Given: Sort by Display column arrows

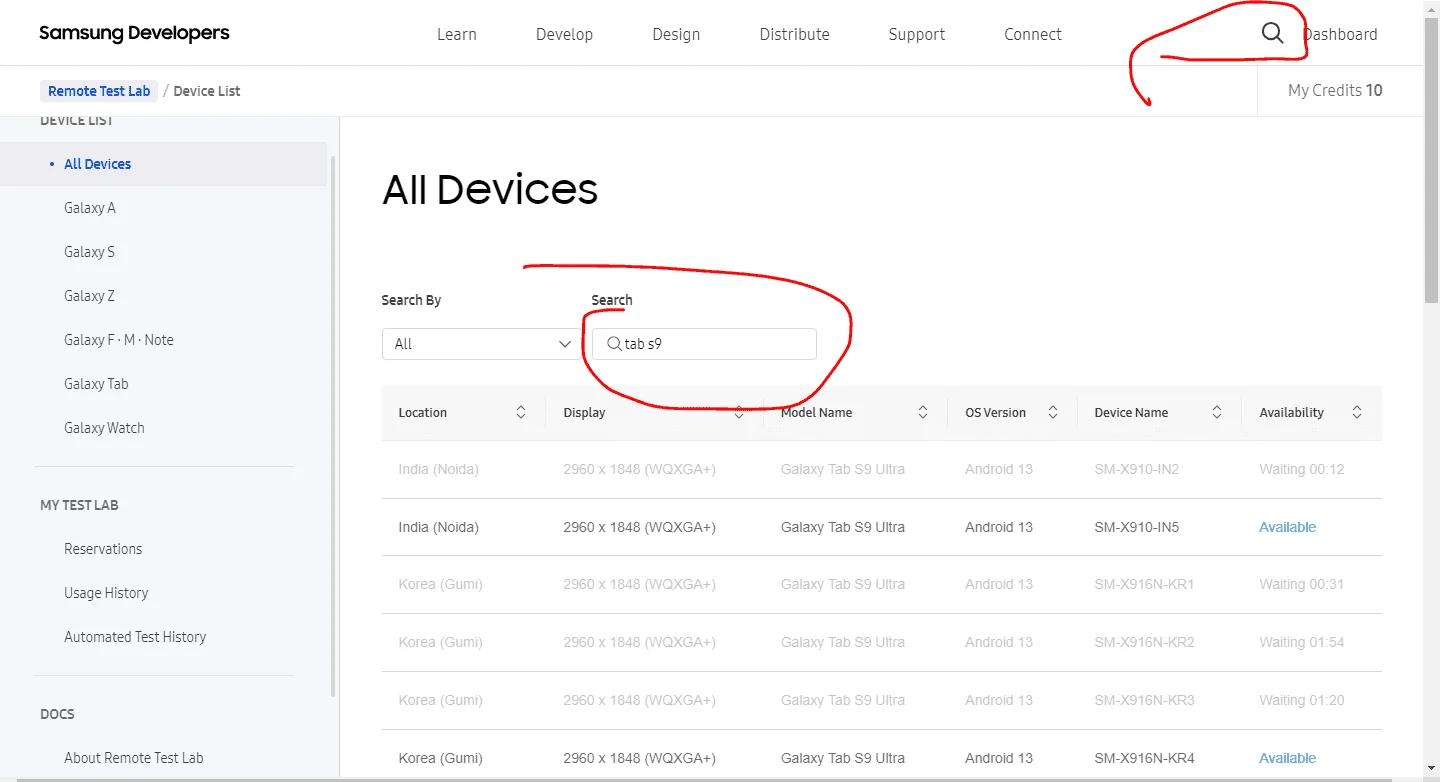Looking at the screenshot, I should 739,412.
